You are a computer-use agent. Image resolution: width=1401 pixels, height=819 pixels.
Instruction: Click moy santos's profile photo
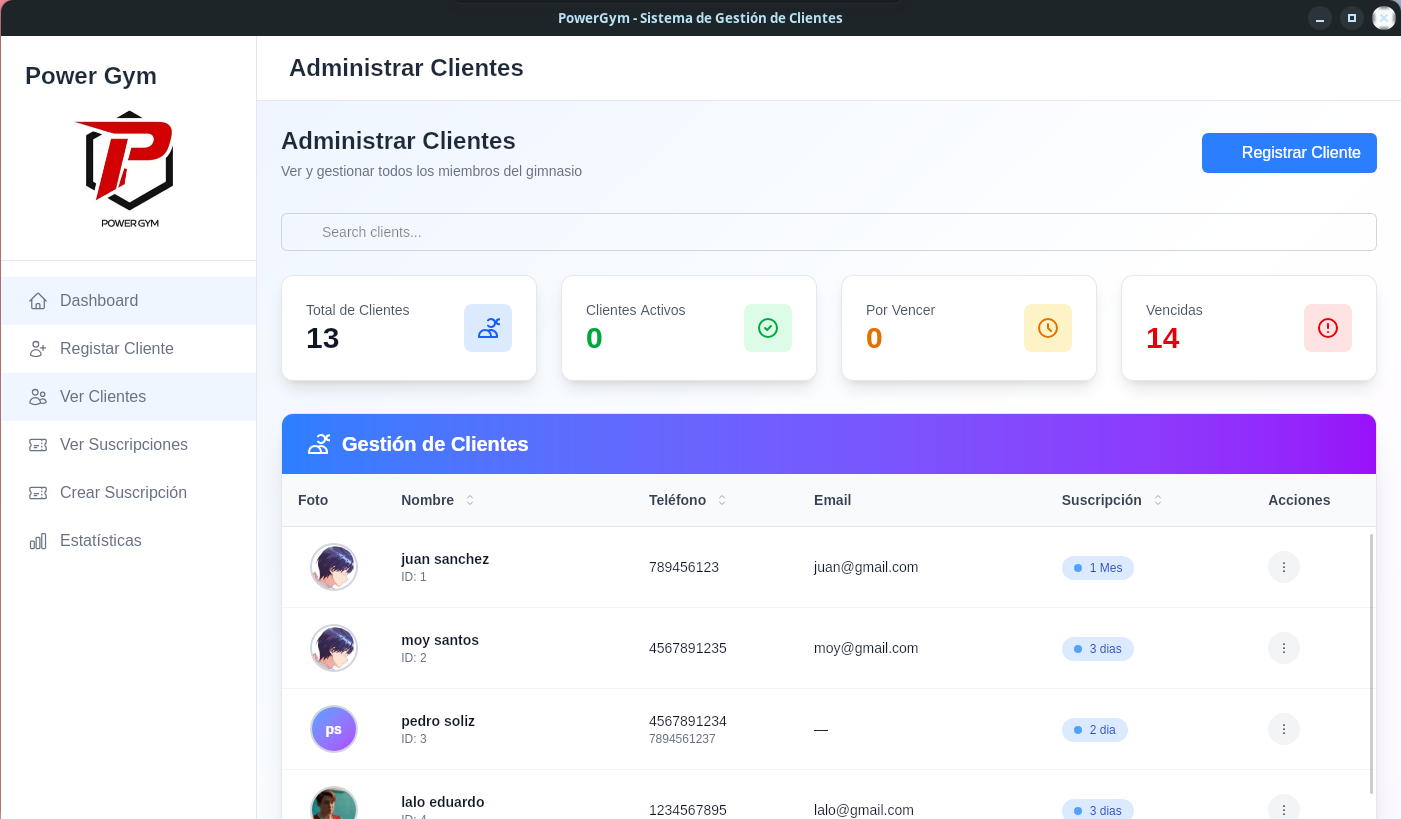click(x=334, y=648)
